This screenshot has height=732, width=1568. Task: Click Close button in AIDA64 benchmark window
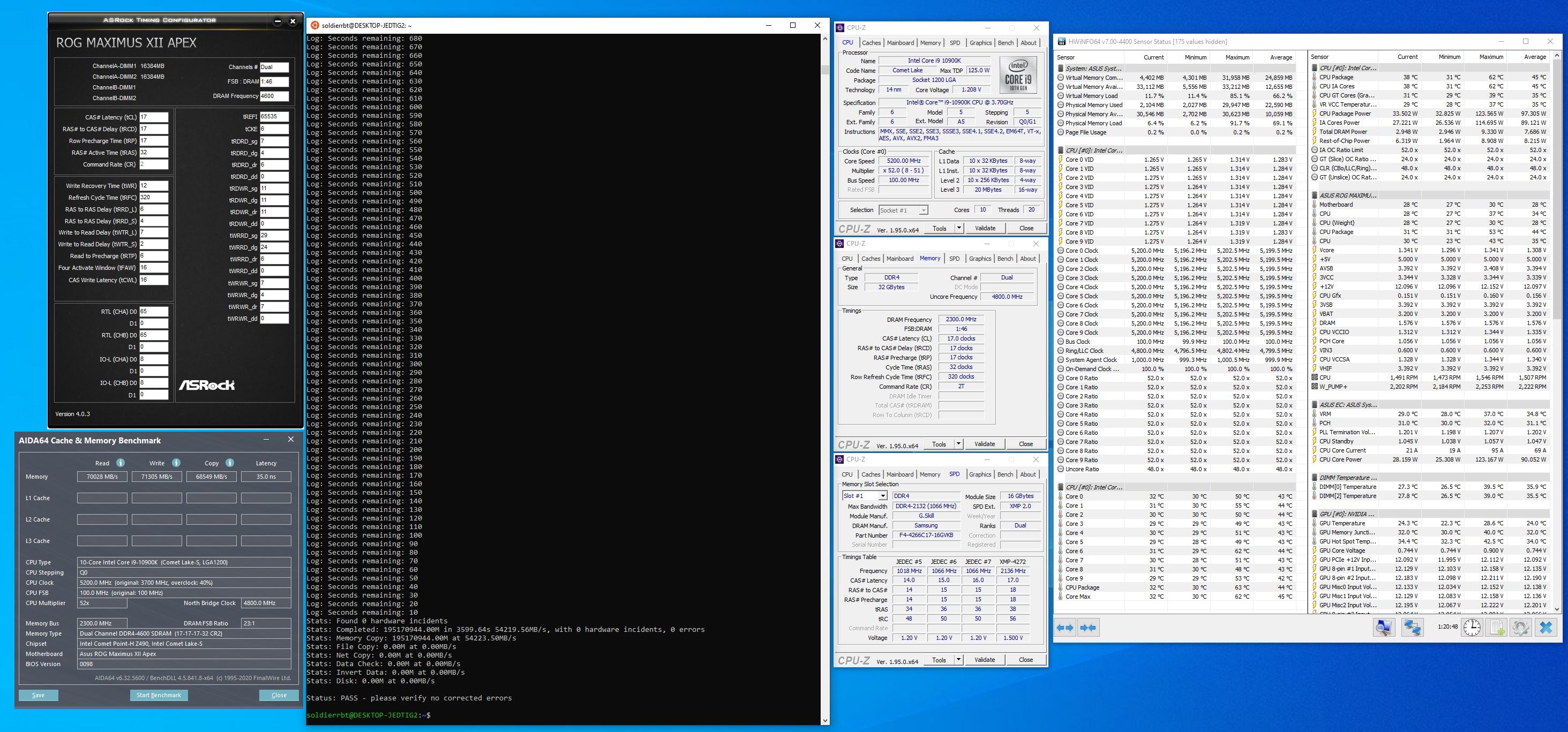coord(279,695)
